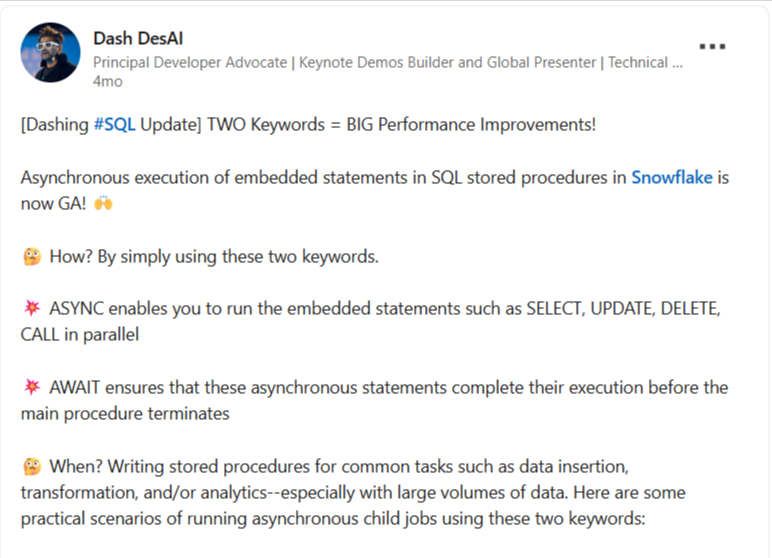
Task: Click the main procedure terminates line
Action: pyautogui.click(x=125, y=414)
